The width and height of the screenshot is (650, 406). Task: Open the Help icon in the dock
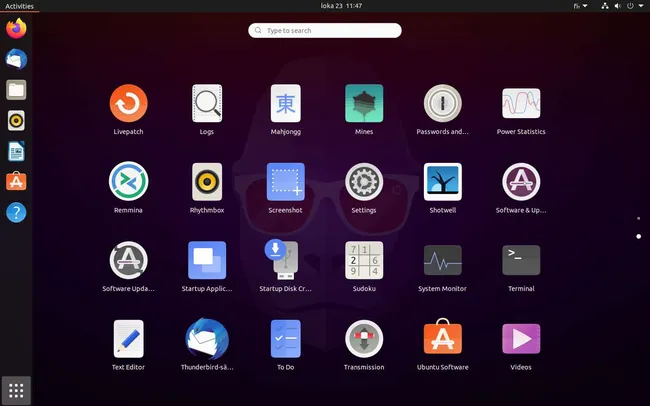tap(16, 212)
